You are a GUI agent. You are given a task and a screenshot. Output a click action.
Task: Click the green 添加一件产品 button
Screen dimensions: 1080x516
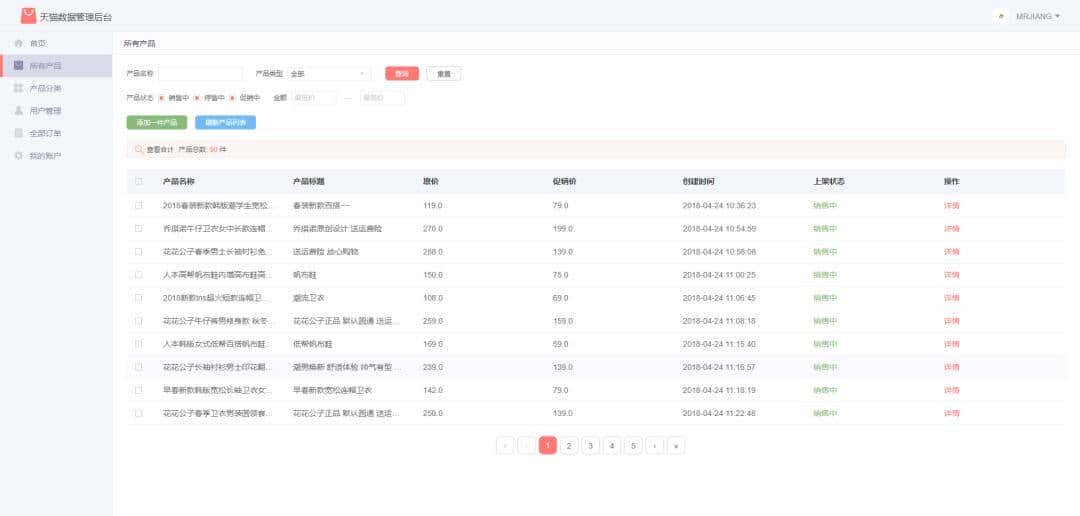(157, 123)
